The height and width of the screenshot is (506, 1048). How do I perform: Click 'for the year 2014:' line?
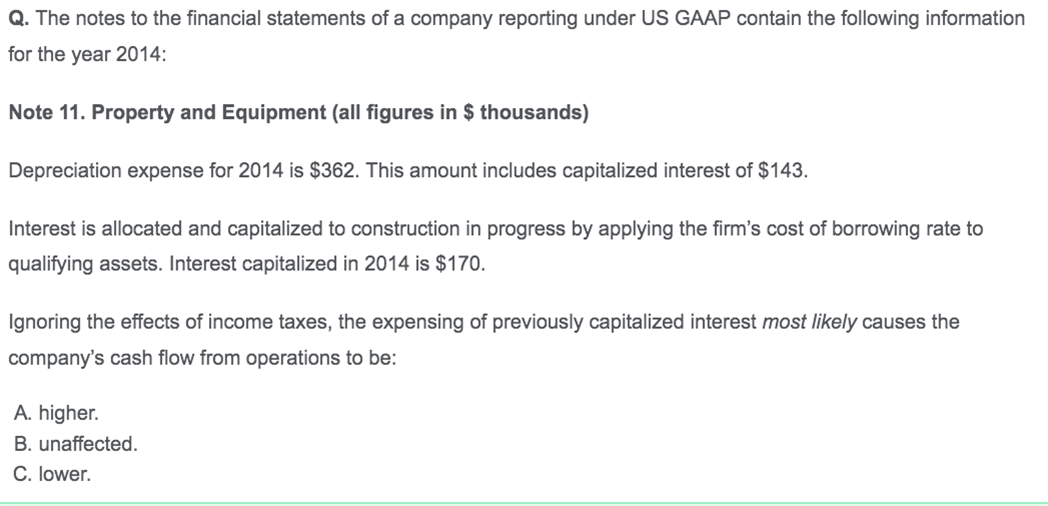point(87,55)
